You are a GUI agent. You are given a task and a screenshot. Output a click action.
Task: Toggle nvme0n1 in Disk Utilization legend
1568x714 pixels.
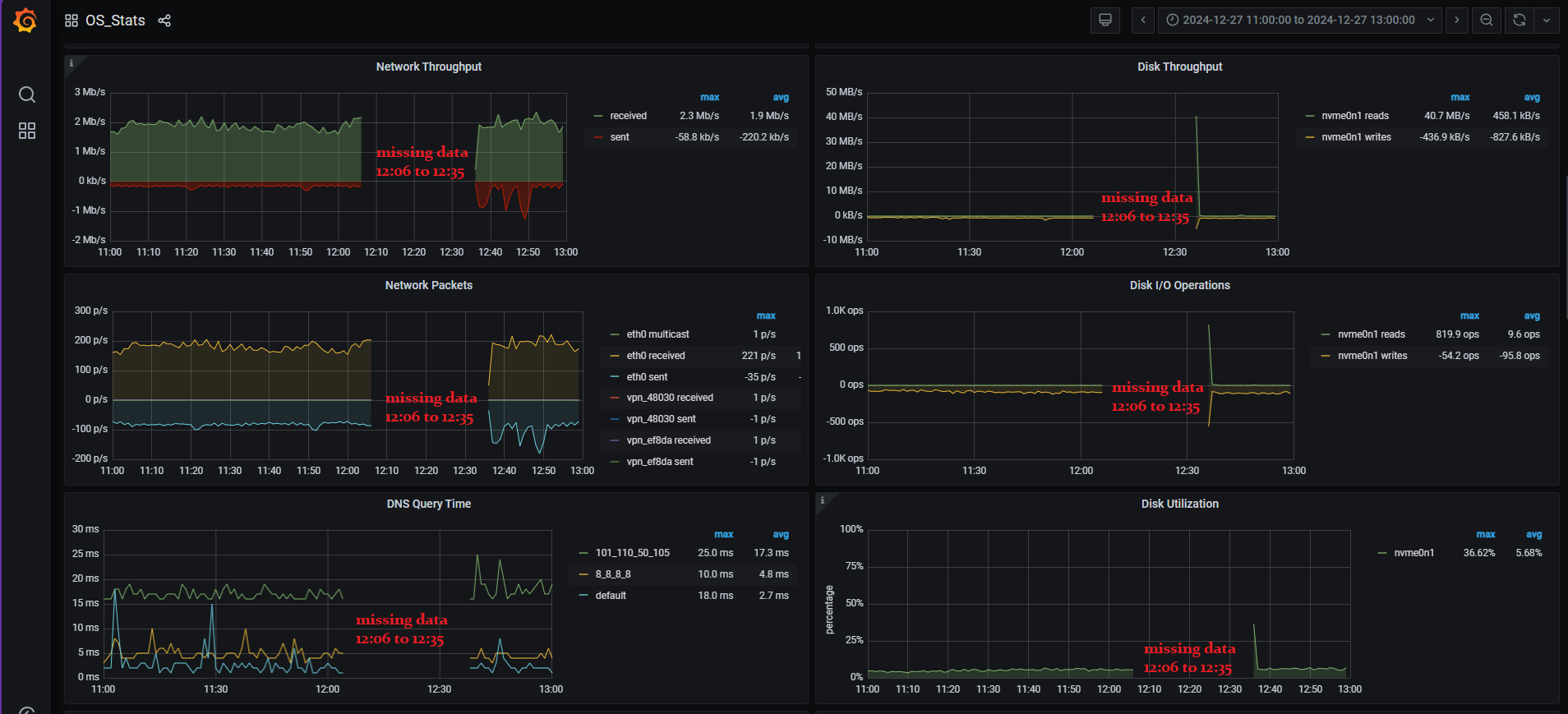click(1414, 553)
